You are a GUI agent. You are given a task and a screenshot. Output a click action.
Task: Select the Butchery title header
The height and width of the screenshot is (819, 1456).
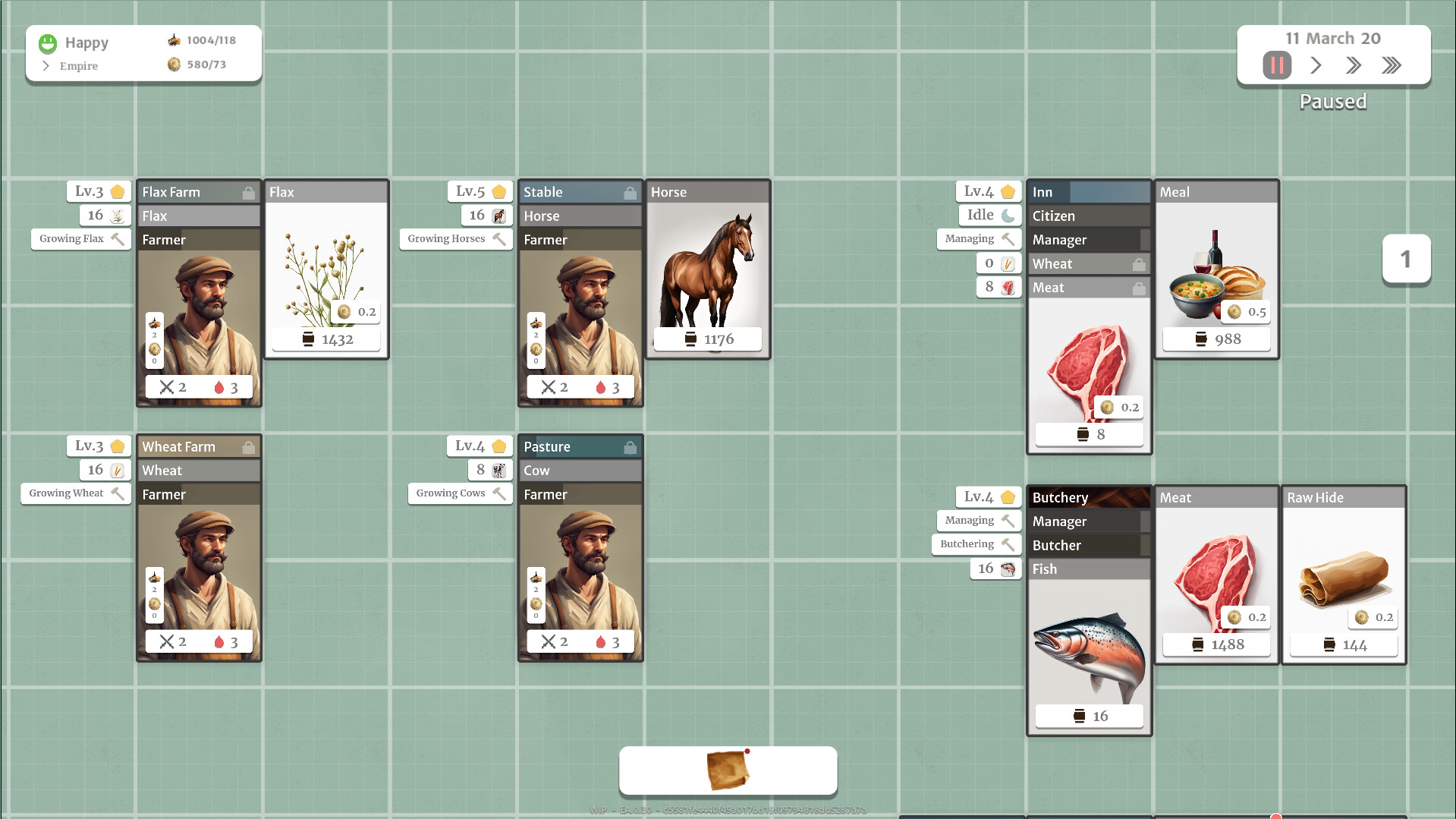(x=1089, y=498)
